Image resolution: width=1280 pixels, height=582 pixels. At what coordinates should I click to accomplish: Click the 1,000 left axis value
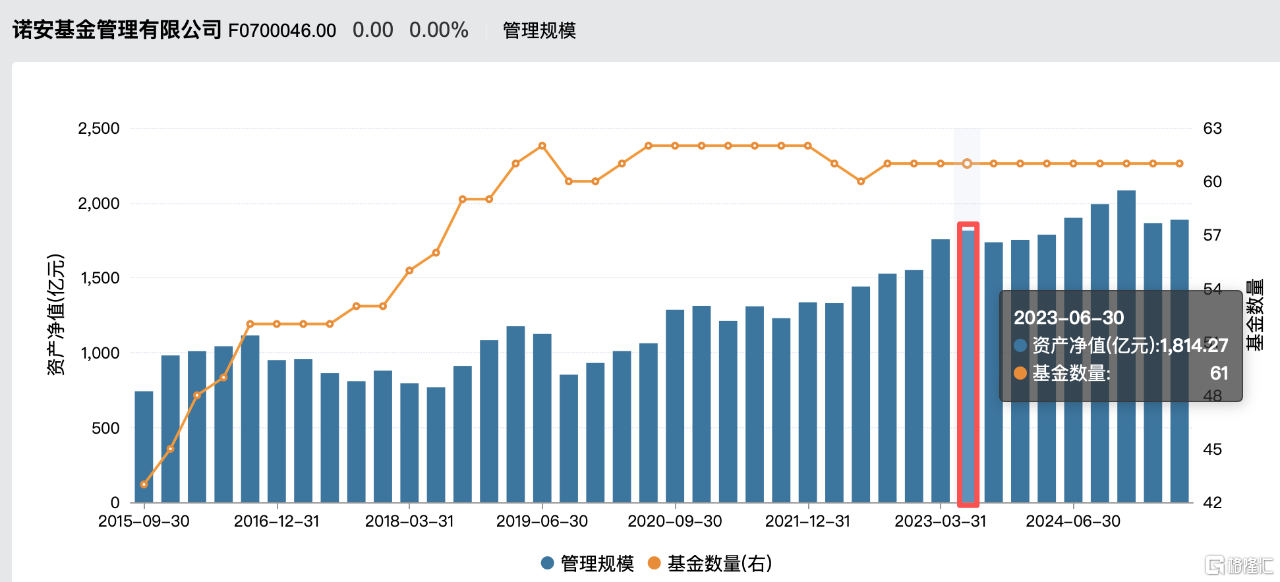pos(98,353)
